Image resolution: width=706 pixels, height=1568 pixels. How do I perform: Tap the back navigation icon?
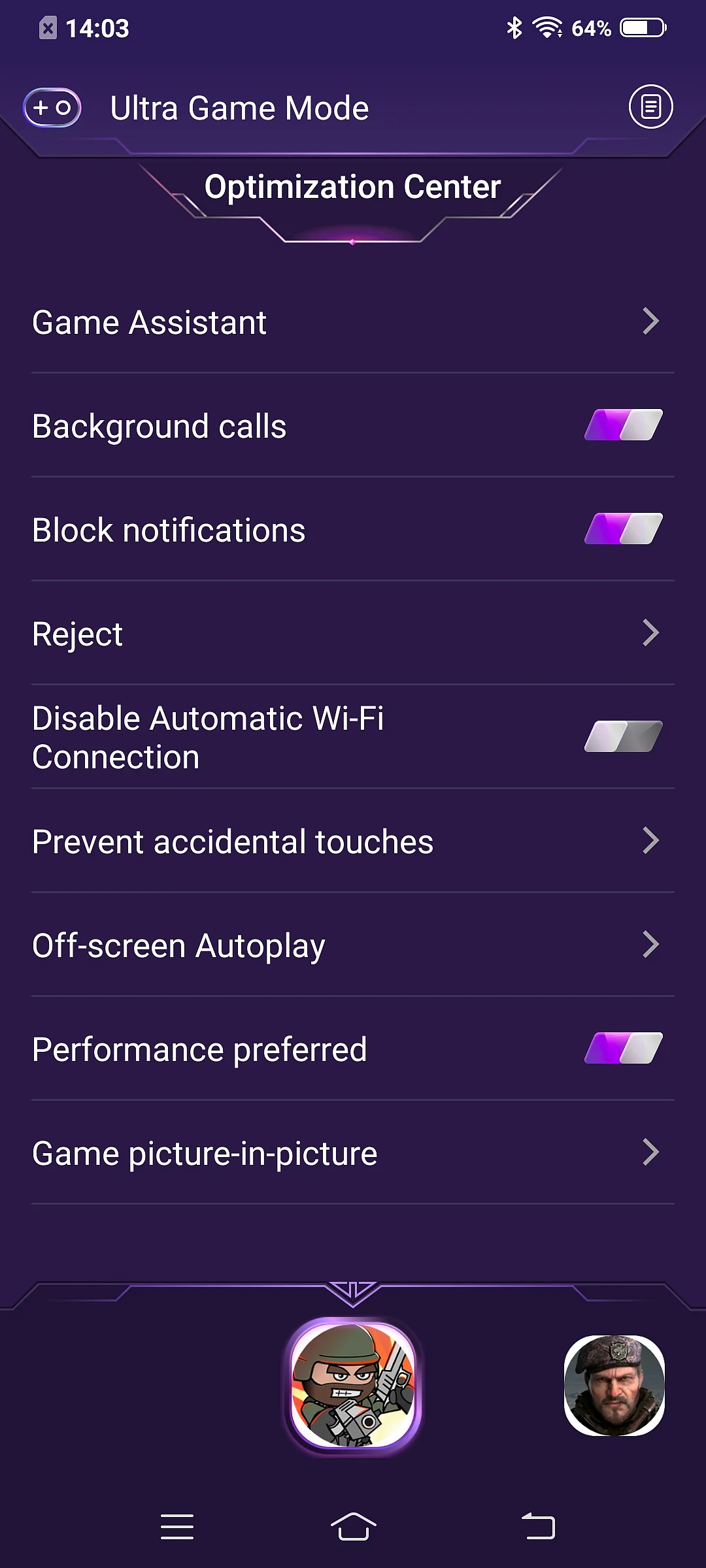coord(538,1527)
